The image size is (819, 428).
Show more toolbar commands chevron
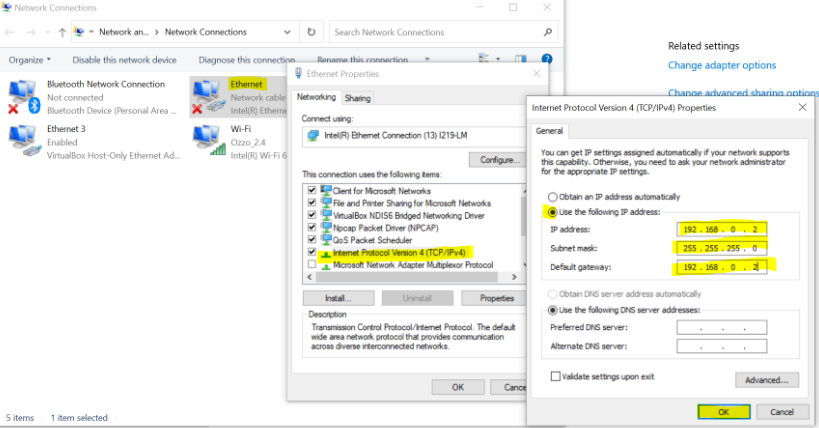[427, 59]
